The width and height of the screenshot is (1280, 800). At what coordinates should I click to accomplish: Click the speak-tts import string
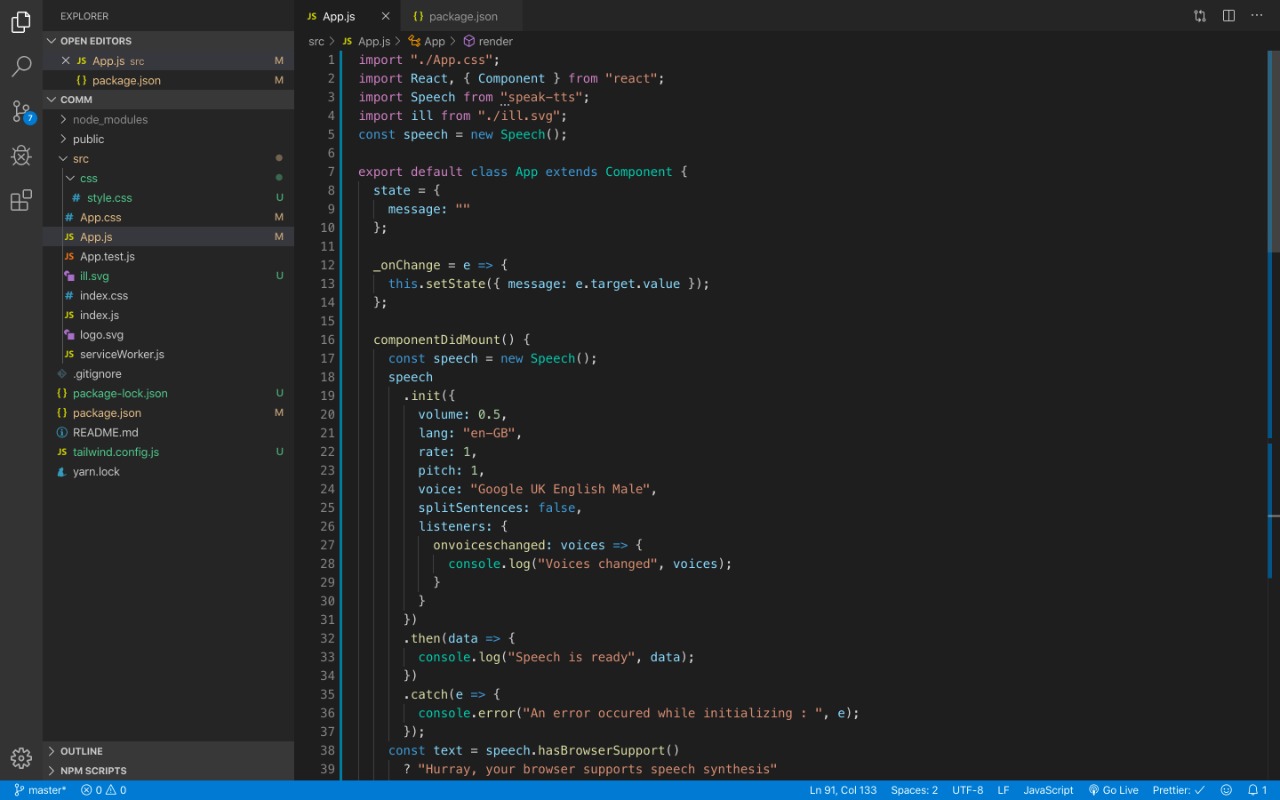(545, 97)
